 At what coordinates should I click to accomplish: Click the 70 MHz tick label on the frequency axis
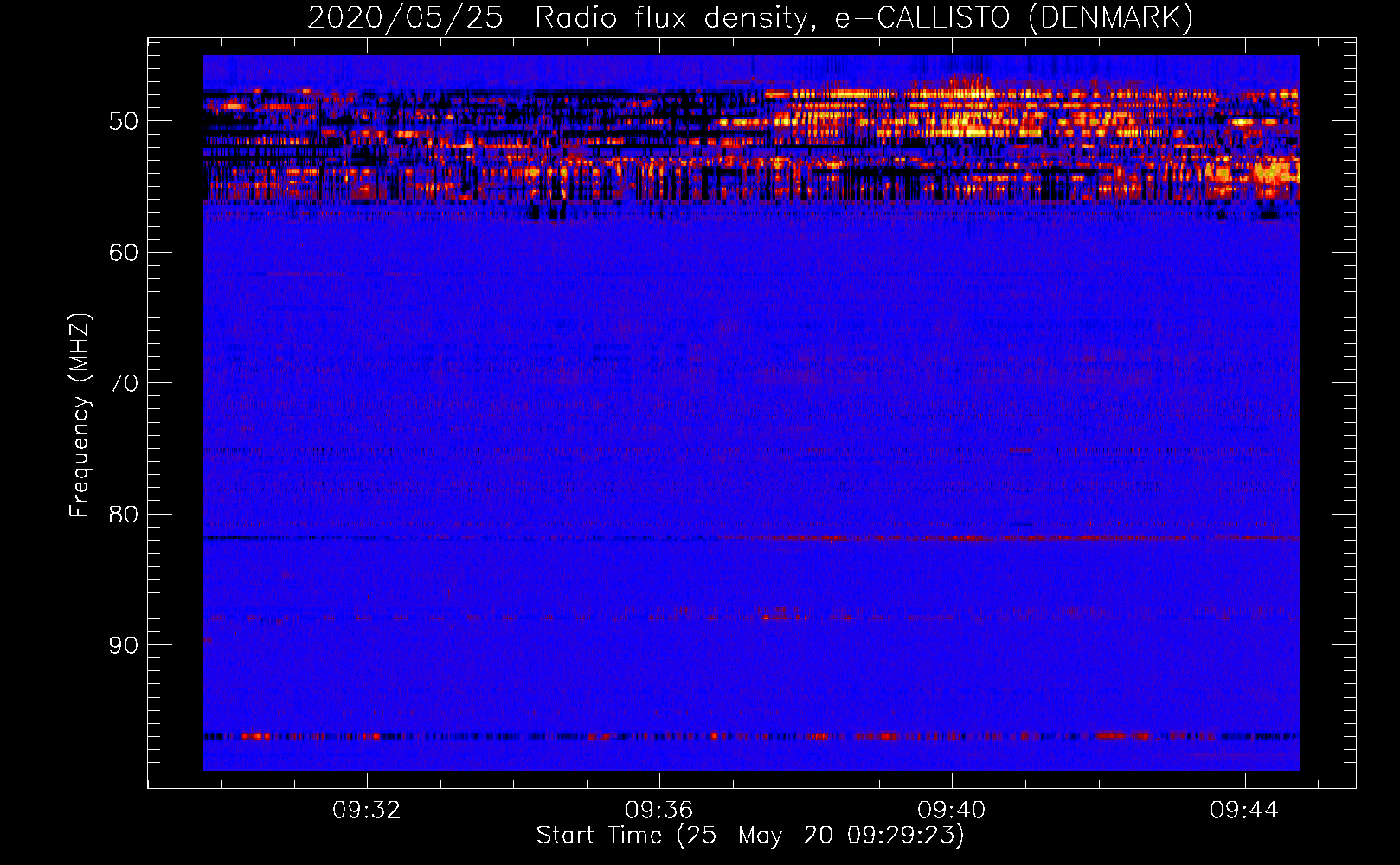click(x=124, y=383)
